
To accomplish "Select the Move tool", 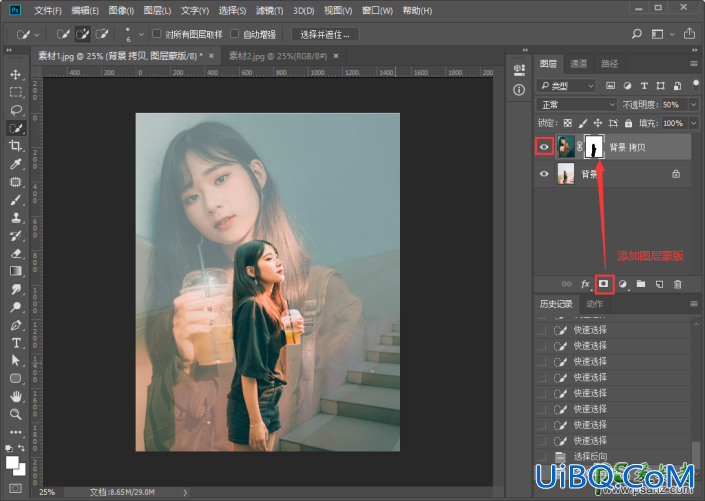I will [x=16, y=74].
